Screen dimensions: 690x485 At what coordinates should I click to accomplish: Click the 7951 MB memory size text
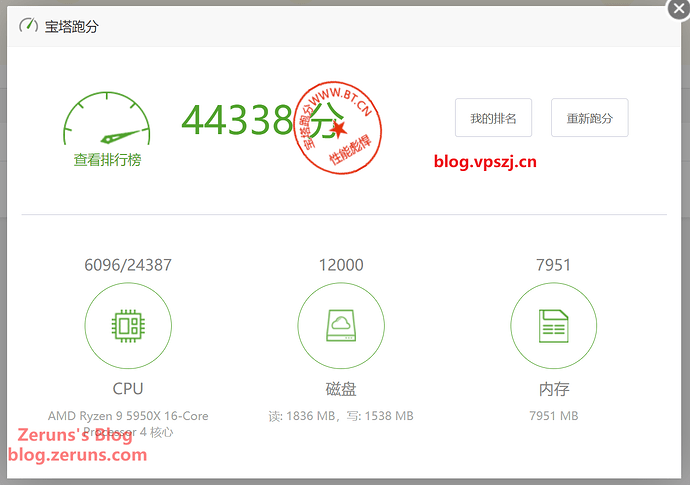(x=553, y=415)
